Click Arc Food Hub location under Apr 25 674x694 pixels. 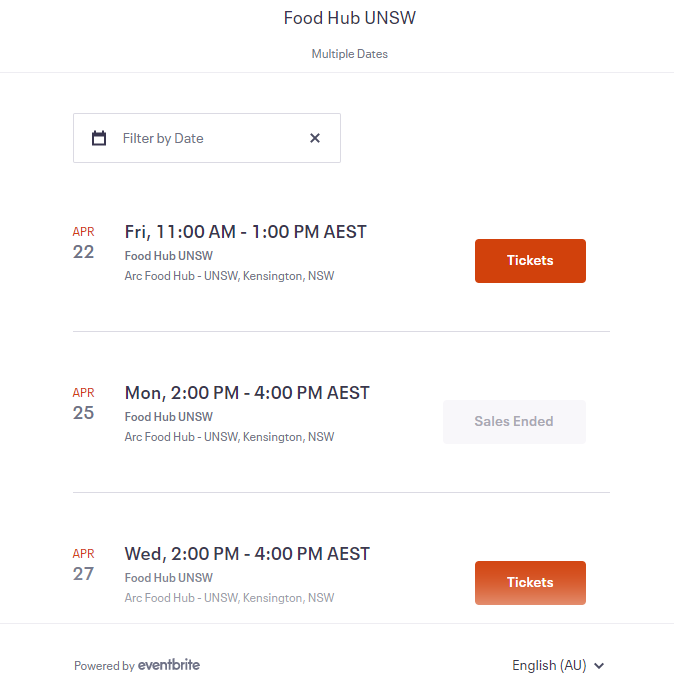229,437
